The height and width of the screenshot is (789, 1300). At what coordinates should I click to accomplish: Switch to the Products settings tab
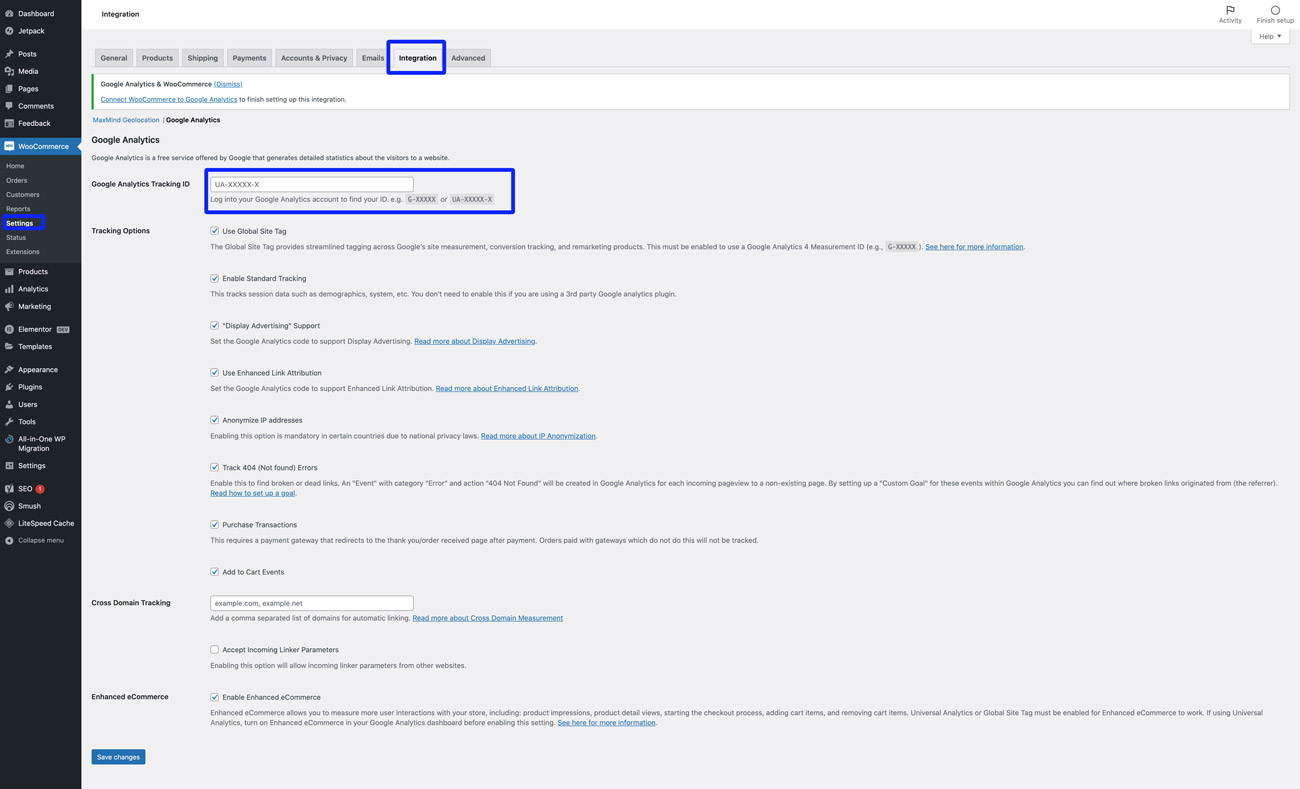pyautogui.click(x=157, y=58)
